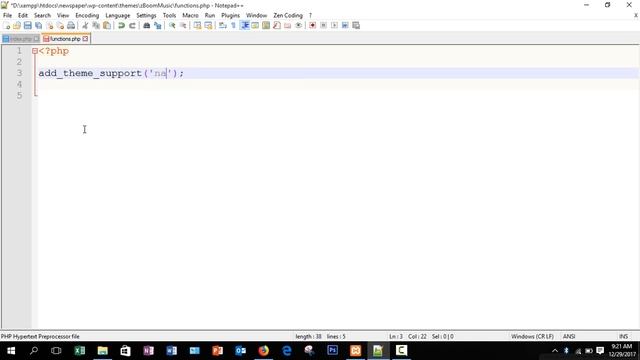
Task: Open the File menu
Action: (7, 16)
